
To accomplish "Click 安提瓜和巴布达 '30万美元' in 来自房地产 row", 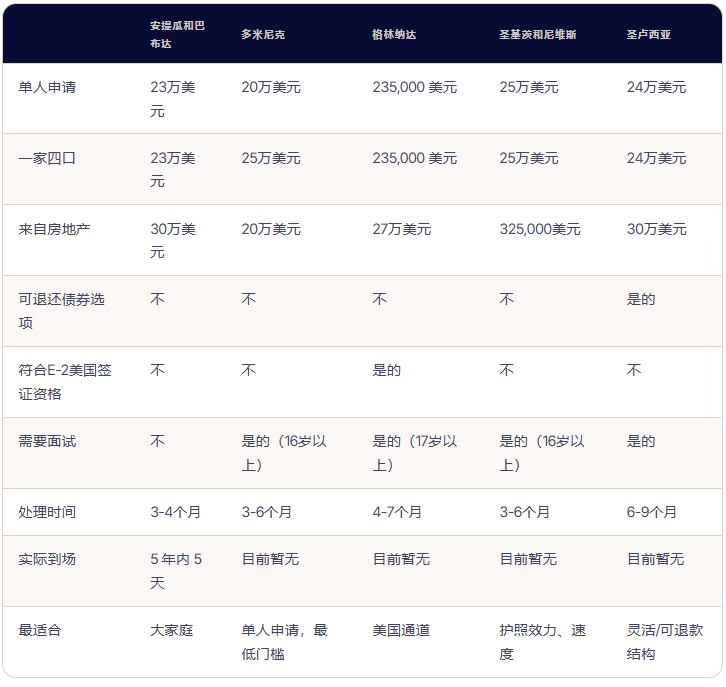I will click(173, 241).
